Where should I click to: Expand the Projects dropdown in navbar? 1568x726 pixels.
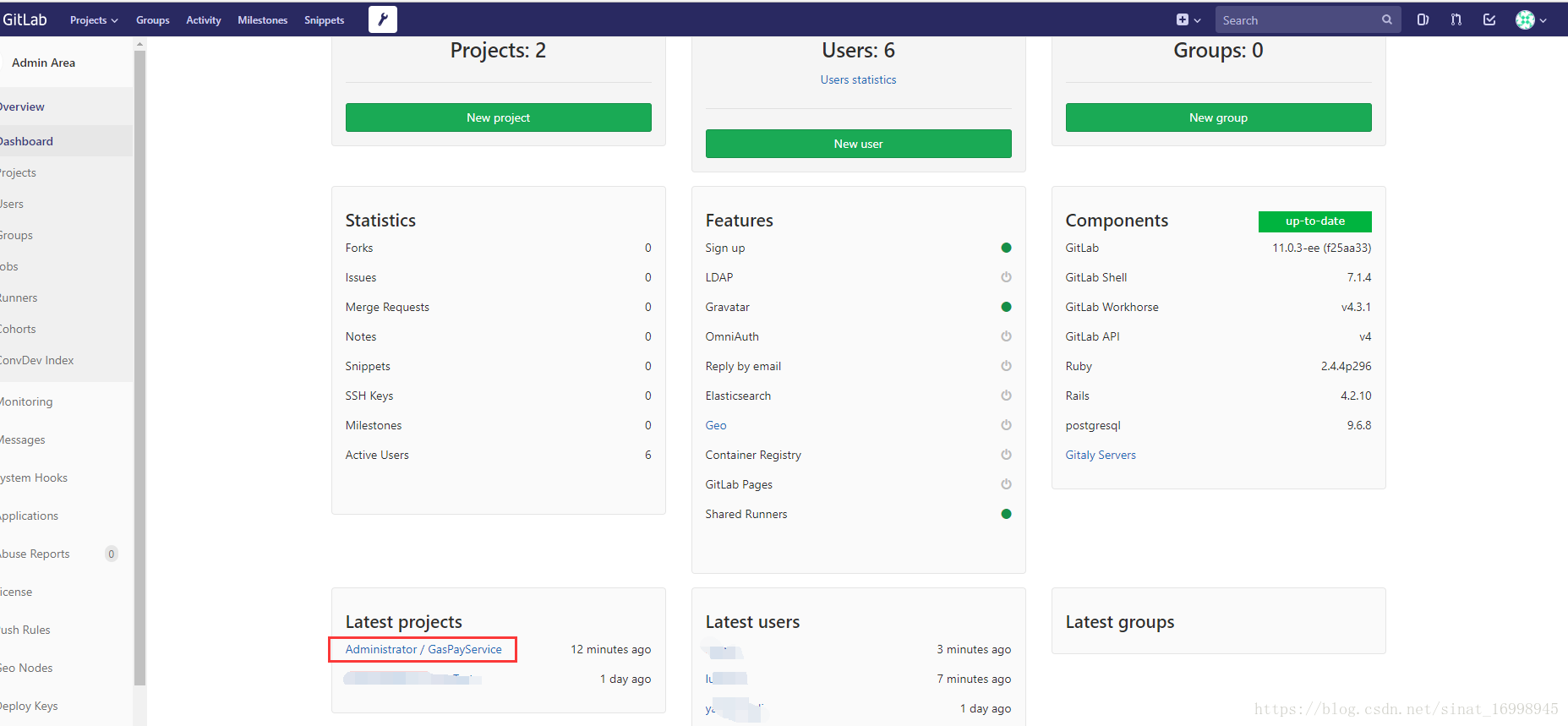click(x=94, y=20)
